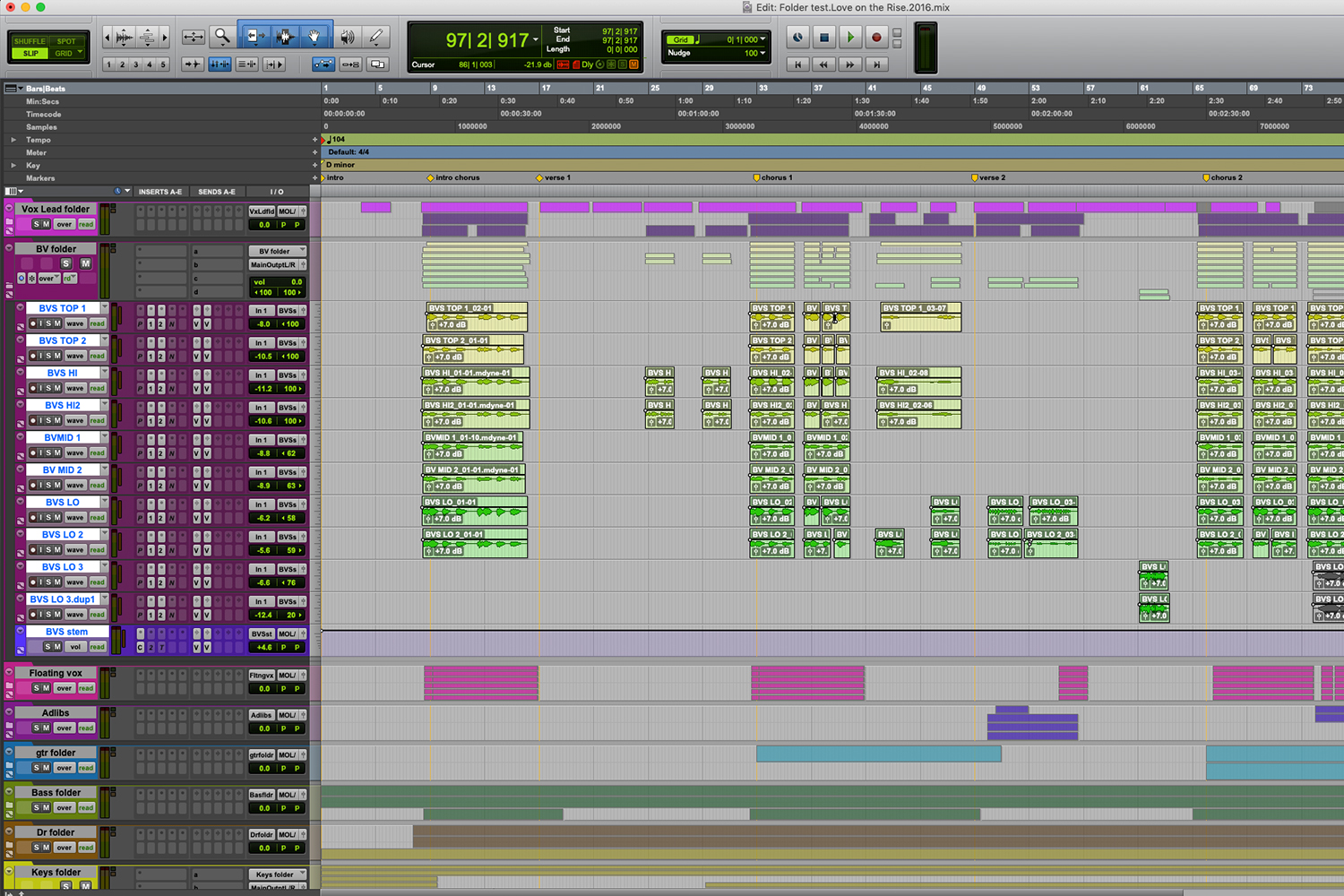Click the I / O column header
Screen dimensions: 1344x896
click(277, 192)
